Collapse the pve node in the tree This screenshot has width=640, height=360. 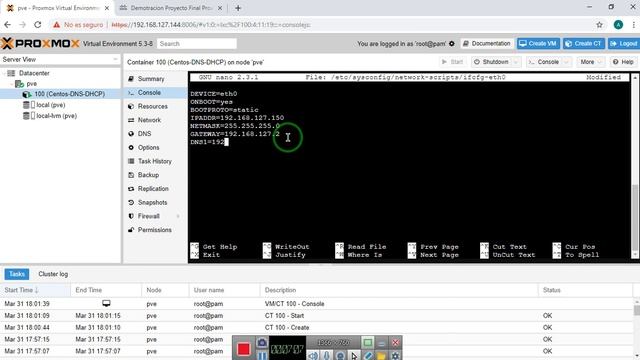pos(12,84)
